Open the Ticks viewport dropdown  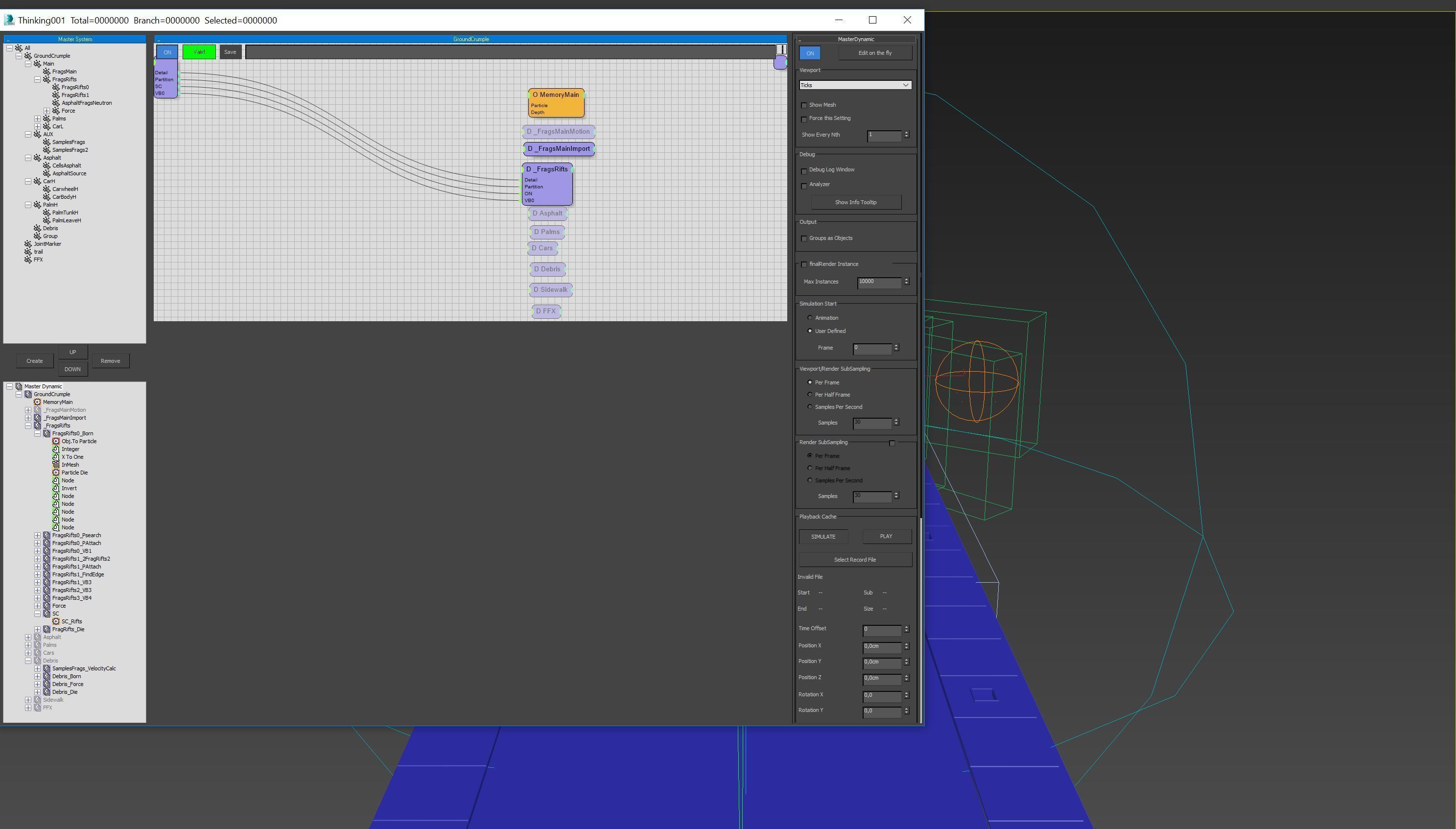coord(855,85)
